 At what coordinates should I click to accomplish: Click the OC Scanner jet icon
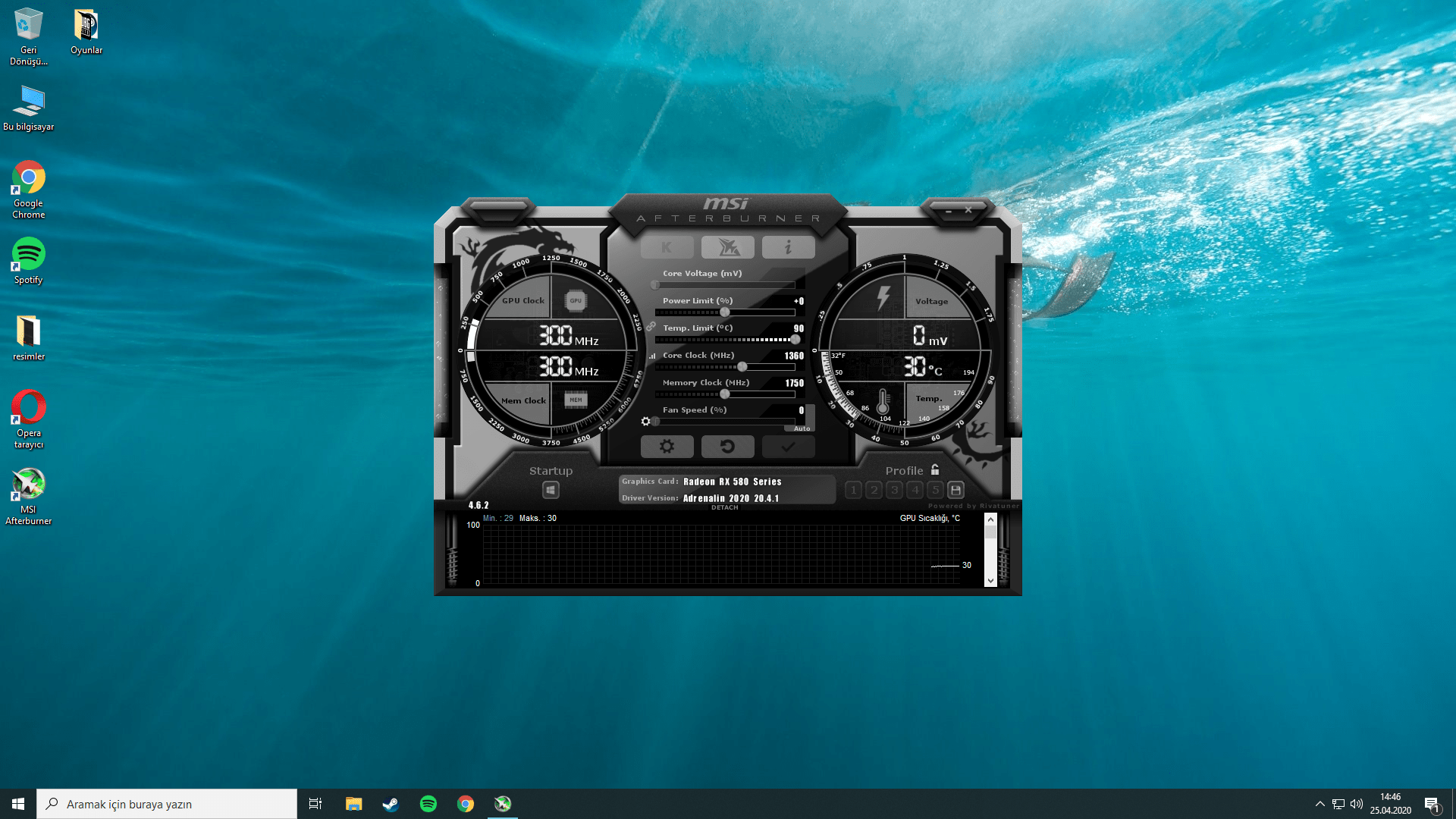(727, 247)
